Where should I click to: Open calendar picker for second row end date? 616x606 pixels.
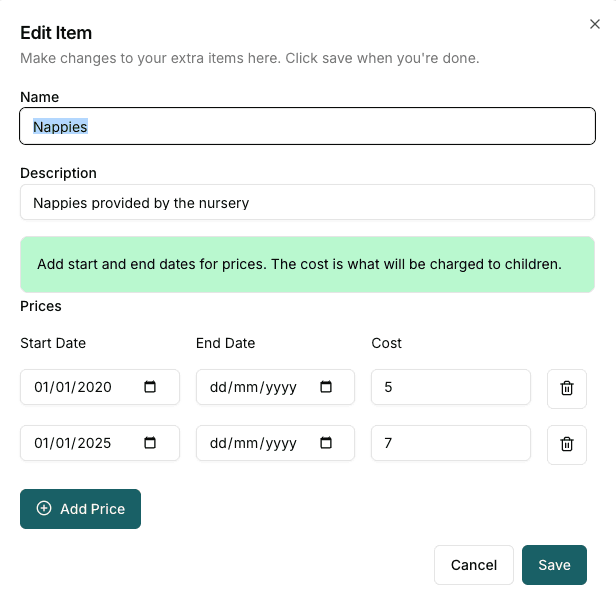coord(326,443)
